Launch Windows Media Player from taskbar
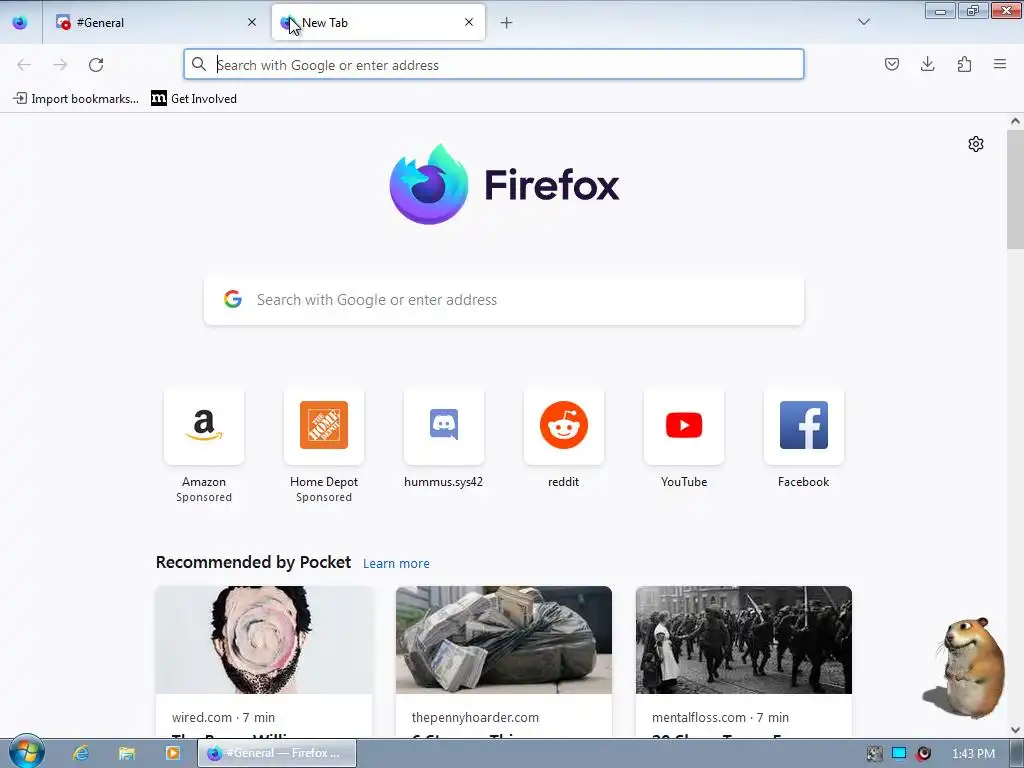 pos(172,753)
